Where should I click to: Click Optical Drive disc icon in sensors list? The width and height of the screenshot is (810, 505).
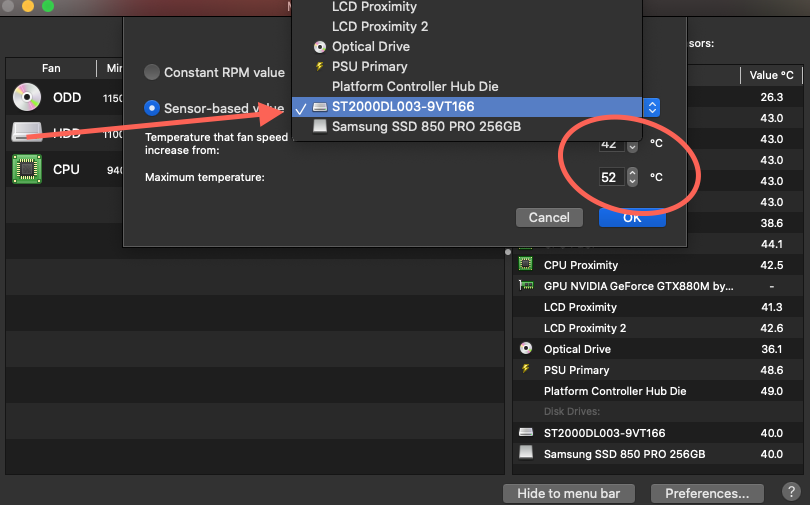[x=526, y=349]
